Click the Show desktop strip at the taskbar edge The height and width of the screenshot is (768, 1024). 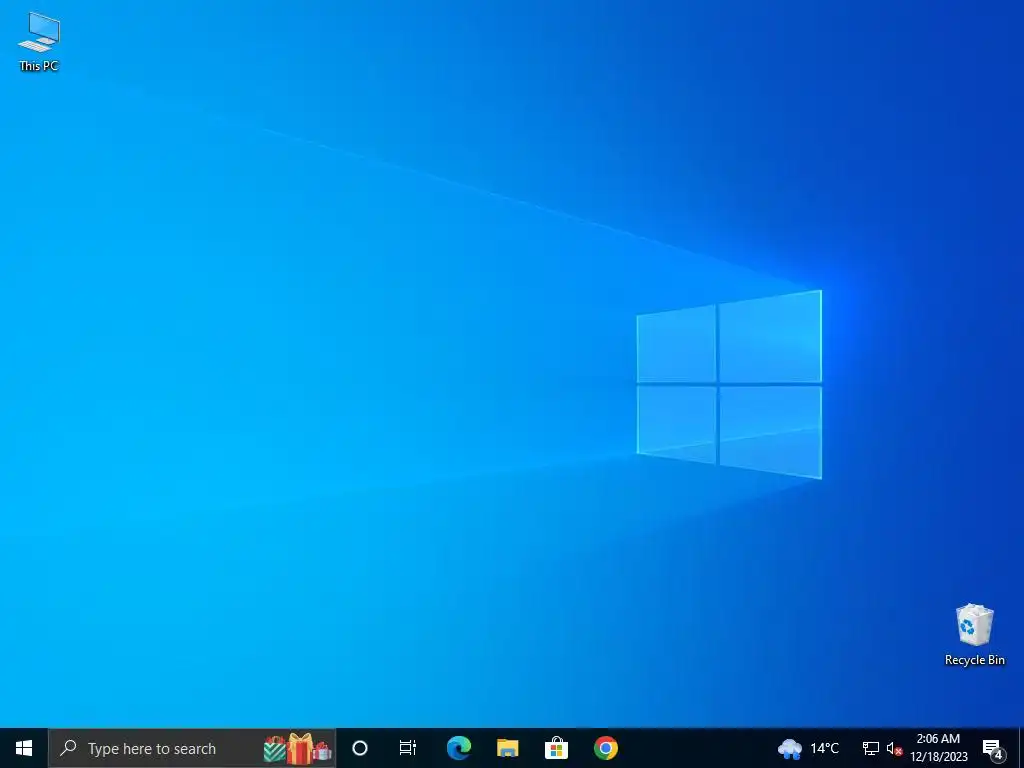[x=1021, y=748]
